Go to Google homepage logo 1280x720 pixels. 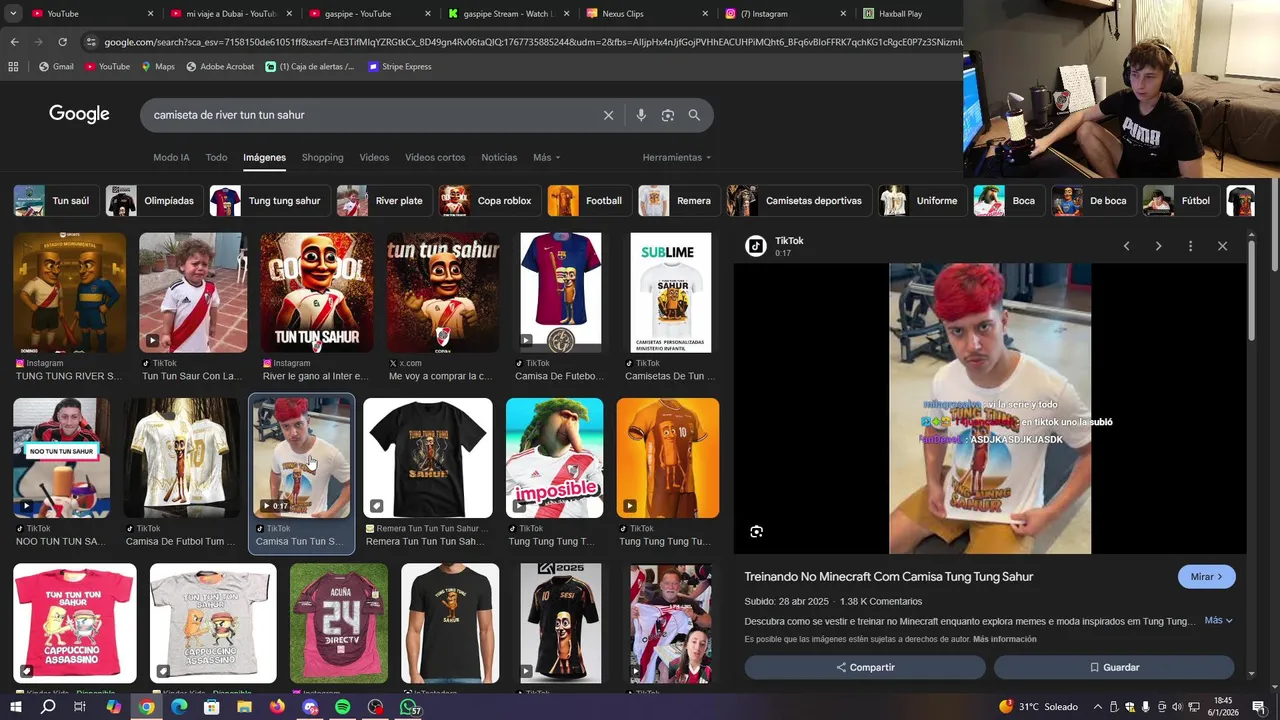(x=79, y=114)
